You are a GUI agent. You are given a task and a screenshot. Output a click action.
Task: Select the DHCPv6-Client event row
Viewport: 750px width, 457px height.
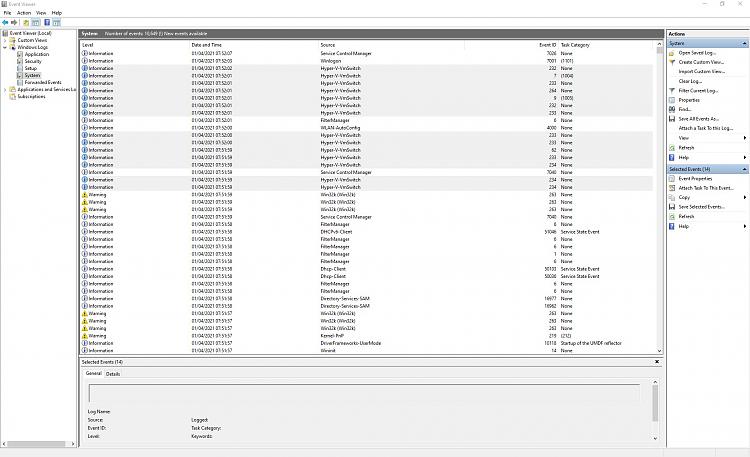(x=367, y=232)
